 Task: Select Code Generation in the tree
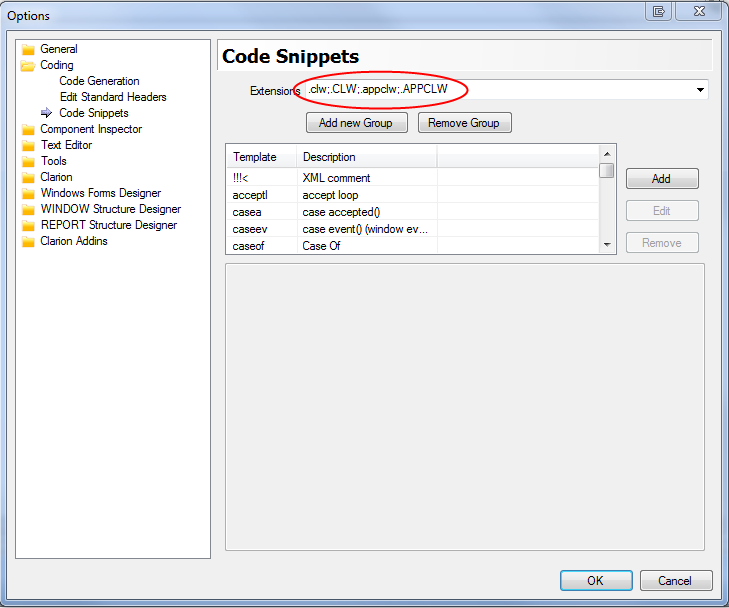click(99, 81)
